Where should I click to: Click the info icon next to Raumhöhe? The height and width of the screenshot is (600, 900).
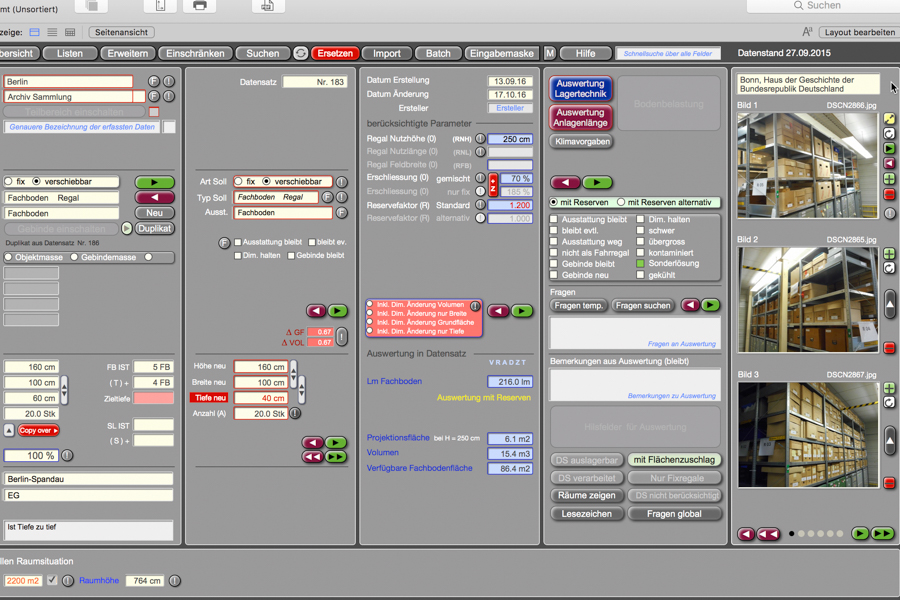point(175,580)
